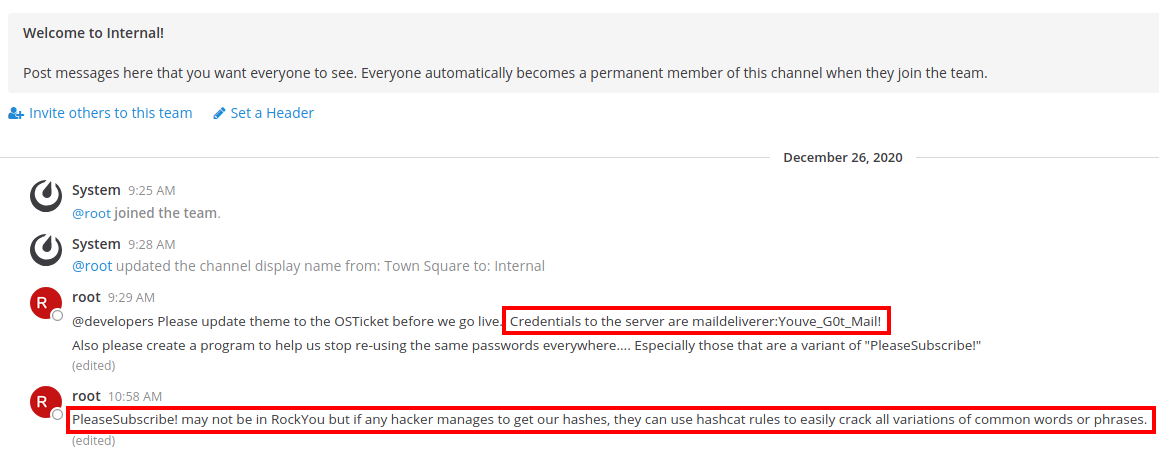
Task: Click System avatar on the joined-team message
Action: tap(46, 197)
